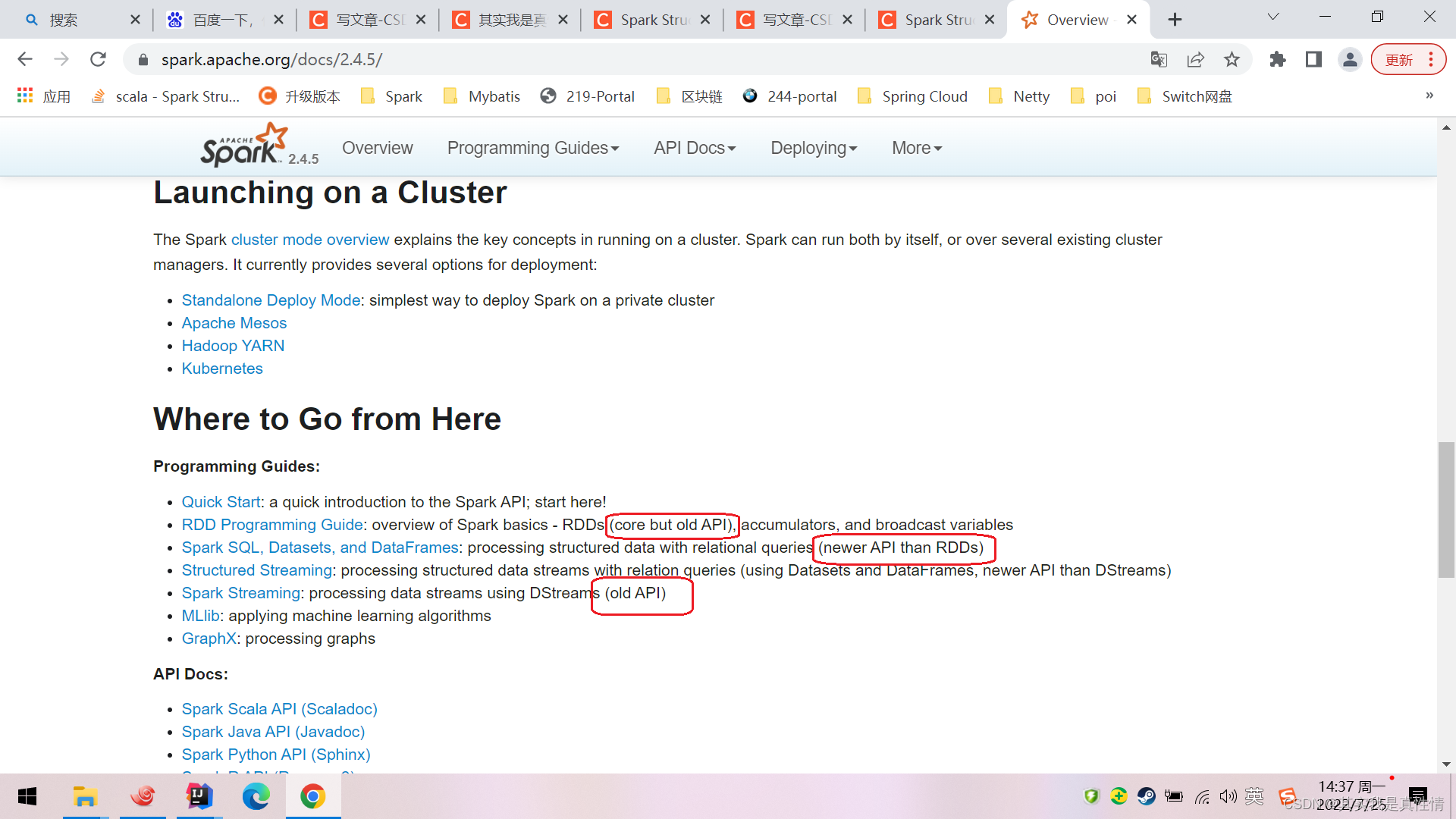Screen dimensions: 1456x819
Task: Open the Spark Streaming link
Action: [x=241, y=593]
